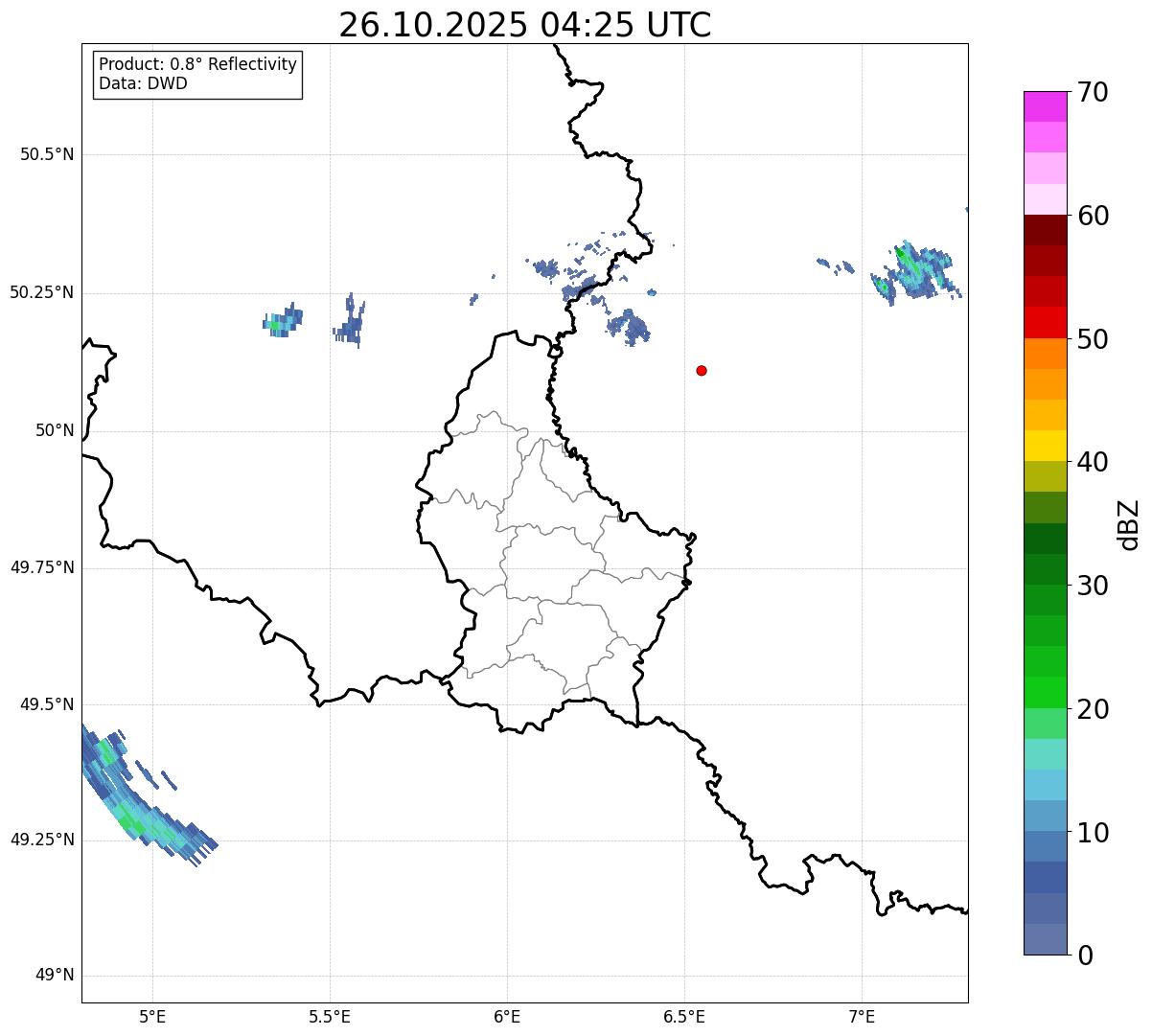Click the 5°E longitude label
Image resolution: width=1152 pixels, height=1036 pixels.
[152, 1016]
